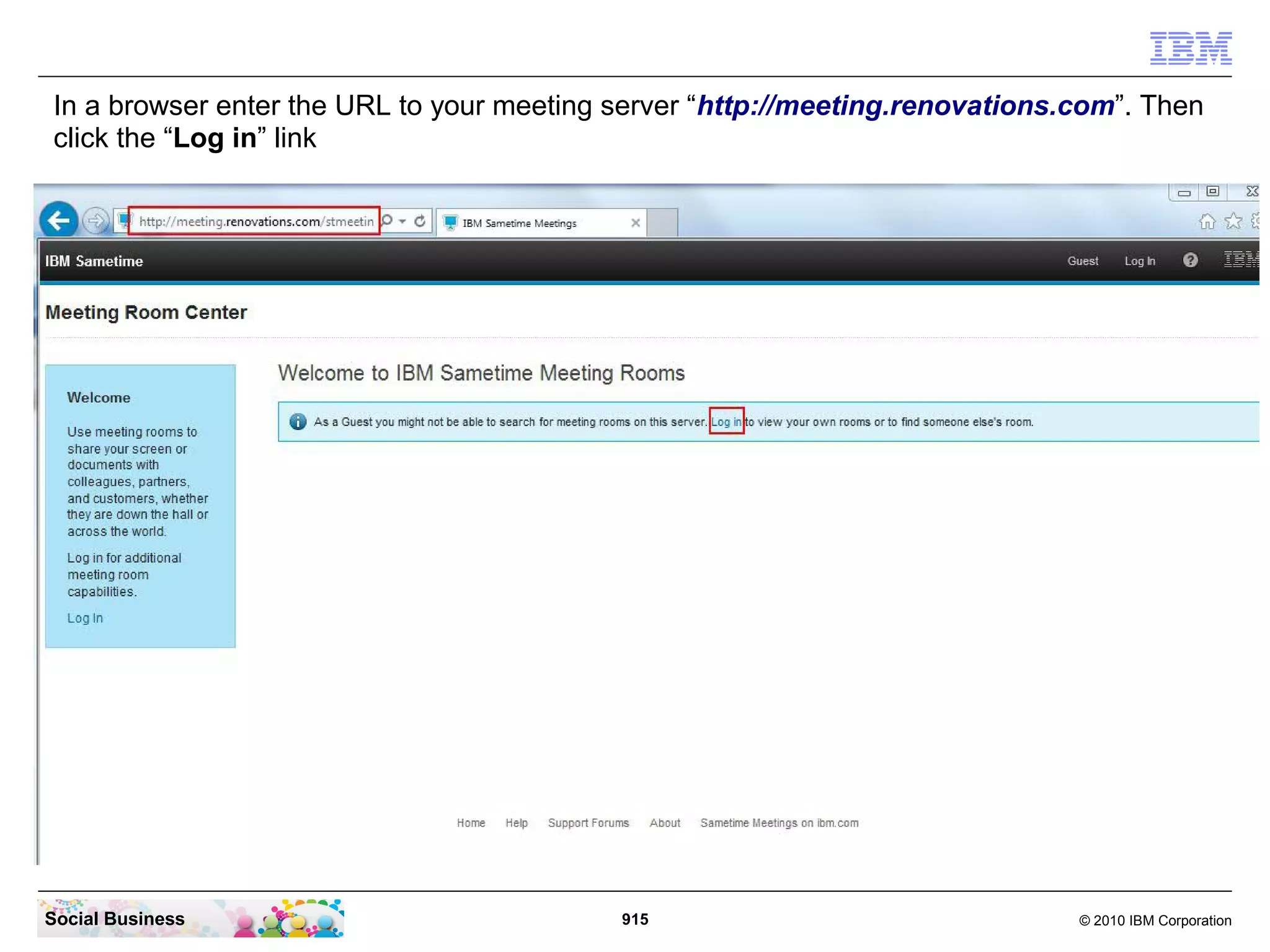The width and height of the screenshot is (1270, 952).
Task: Open a new blank browser tab
Action: pos(662,223)
